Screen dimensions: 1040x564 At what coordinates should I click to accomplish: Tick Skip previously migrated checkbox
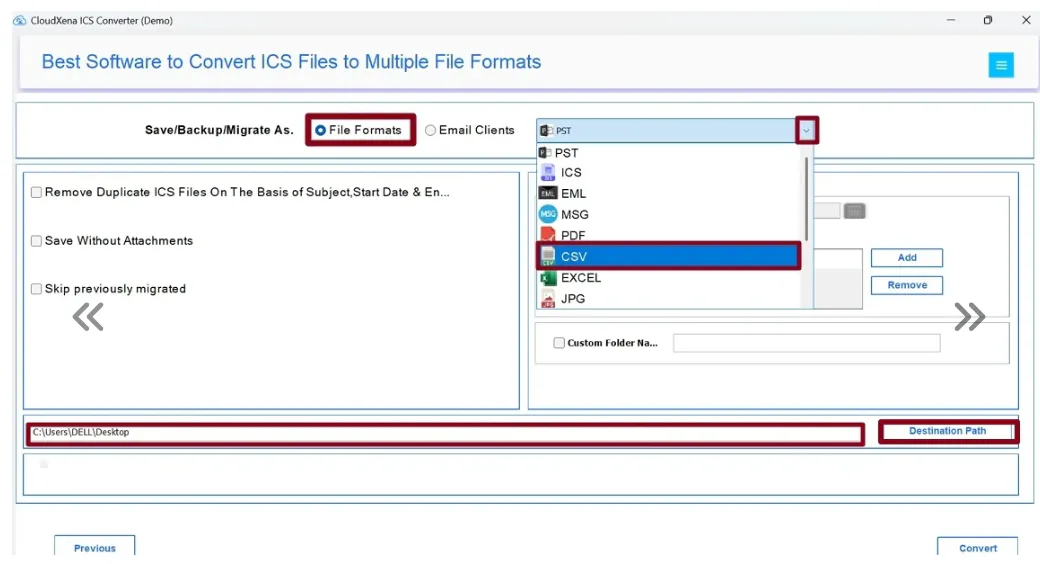36,289
